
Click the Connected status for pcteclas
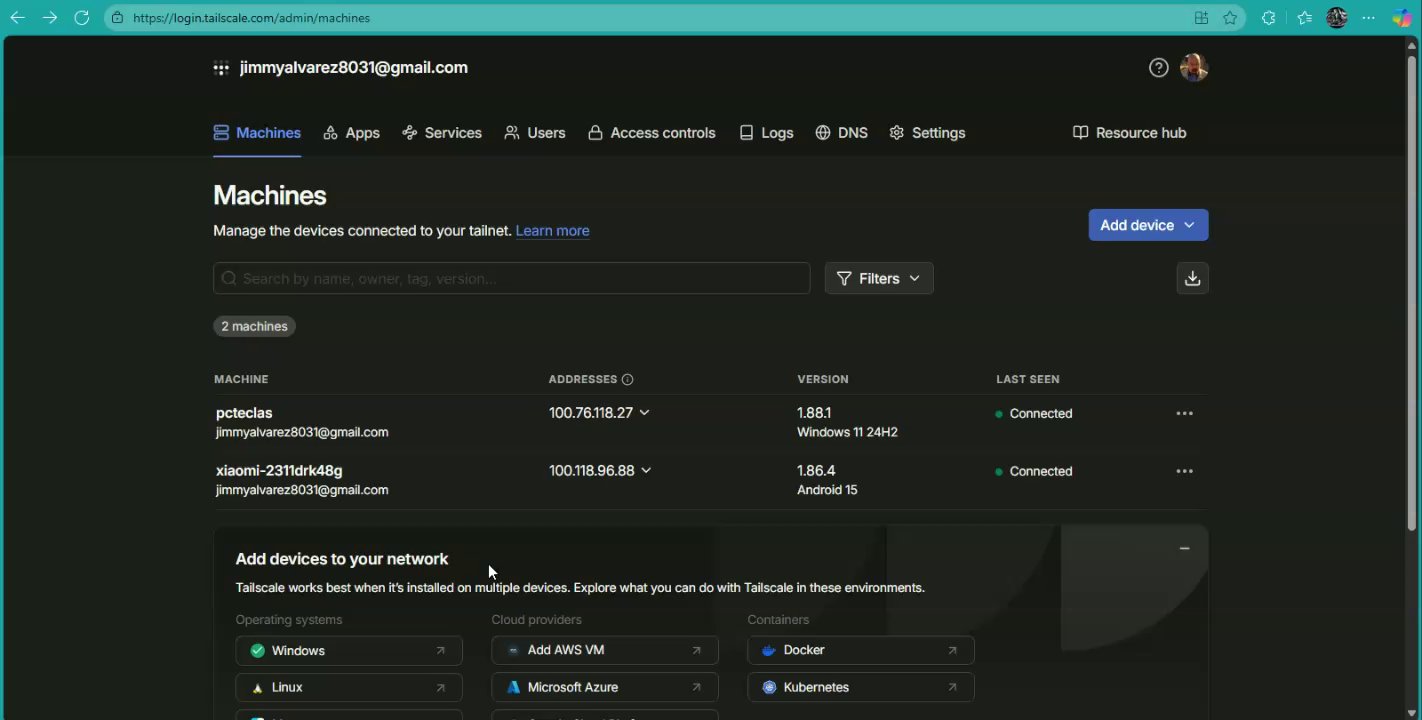pos(1034,413)
